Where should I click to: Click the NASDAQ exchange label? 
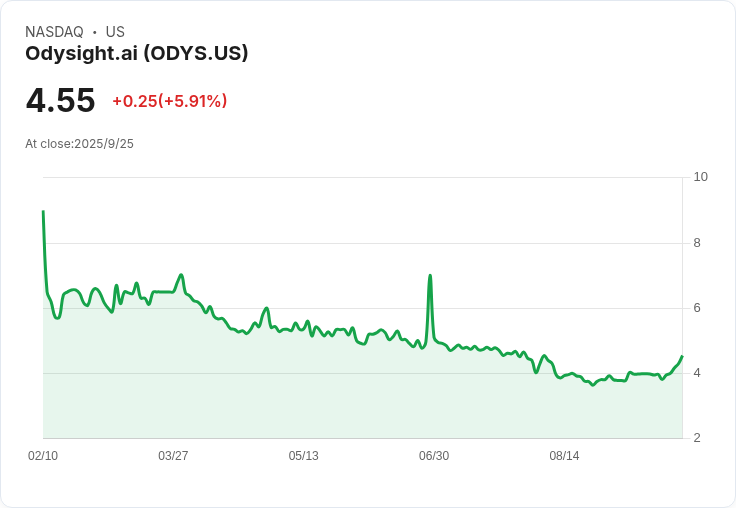pos(54,32)
